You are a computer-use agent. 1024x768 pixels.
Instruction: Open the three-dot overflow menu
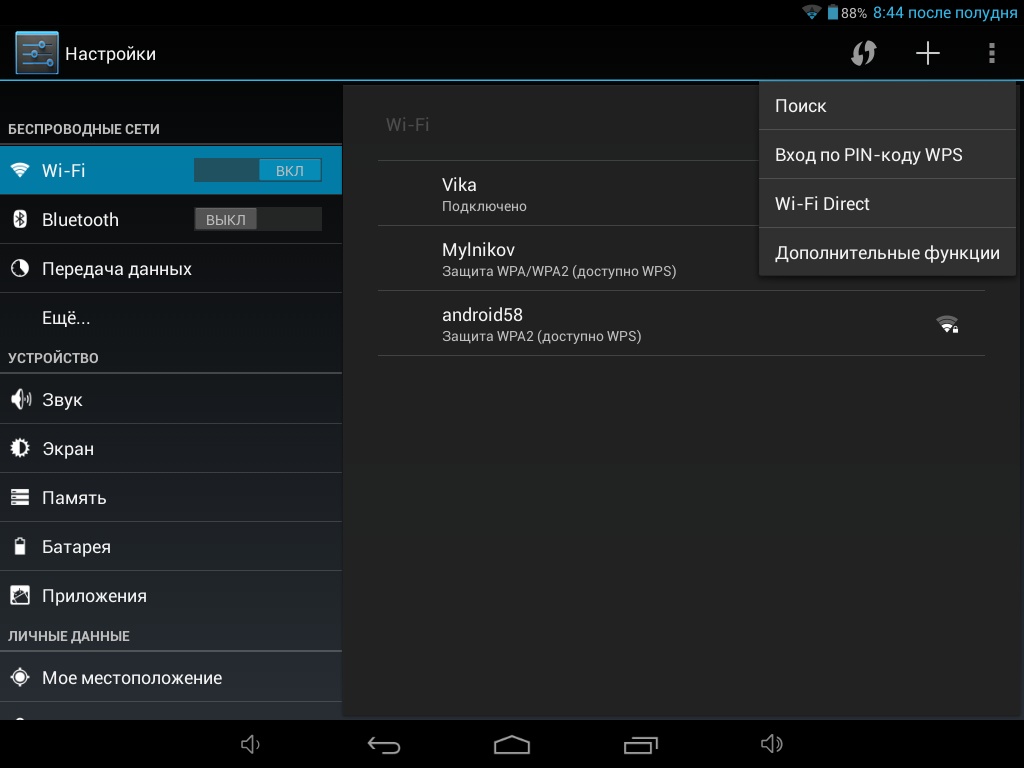pyautogui.click(x=991, y=53)
